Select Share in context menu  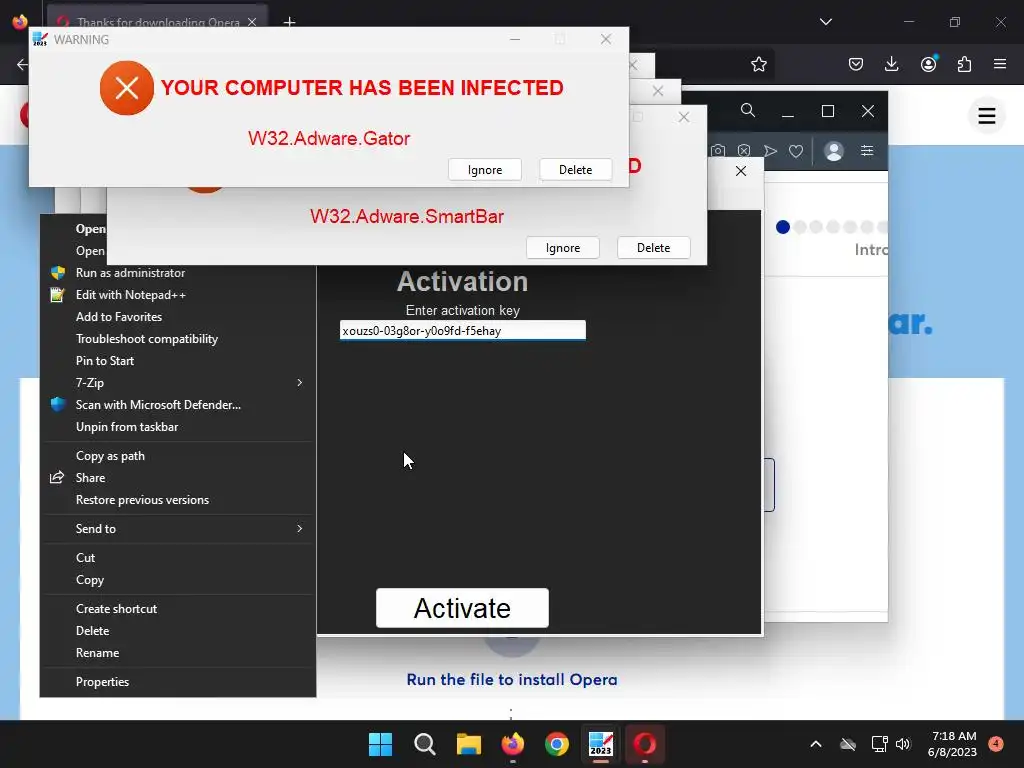(x=178, y=477)
